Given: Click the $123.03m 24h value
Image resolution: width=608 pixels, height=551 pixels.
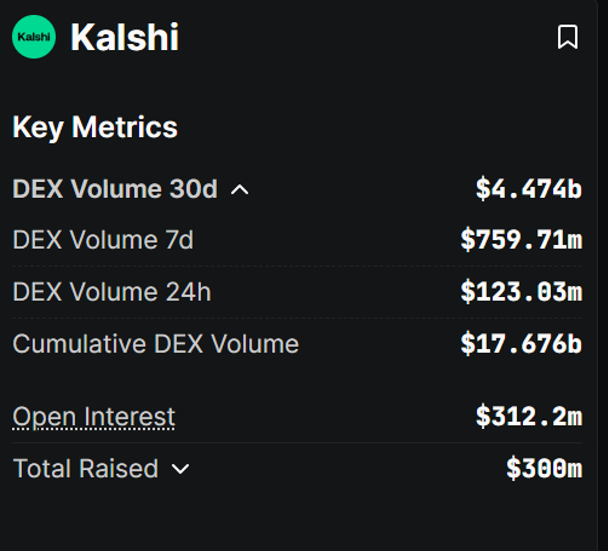Looking at the screenshot, I should pos(521,292).
